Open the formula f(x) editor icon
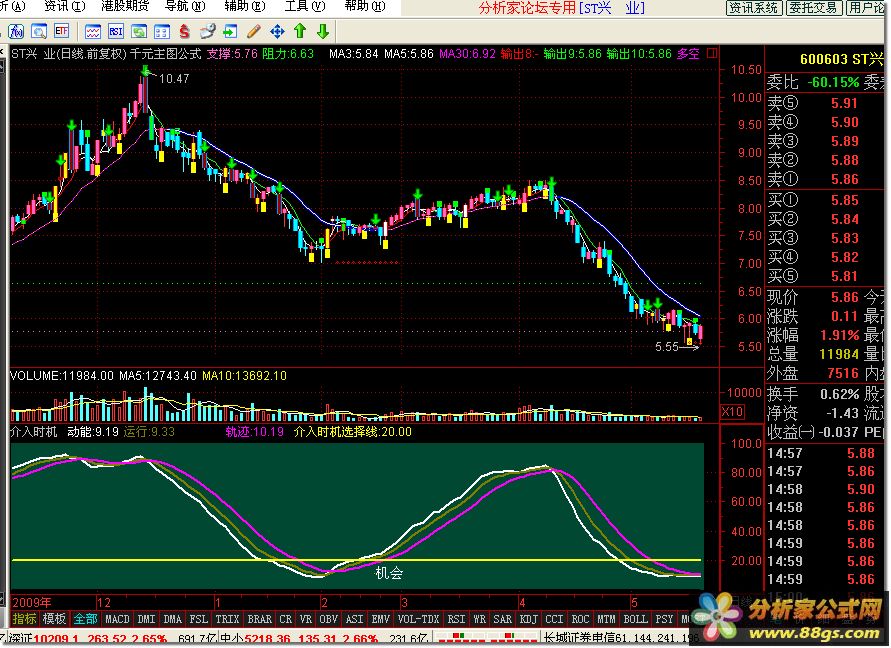The width and height of the screenshot is (891, 648). click(16, 31)
